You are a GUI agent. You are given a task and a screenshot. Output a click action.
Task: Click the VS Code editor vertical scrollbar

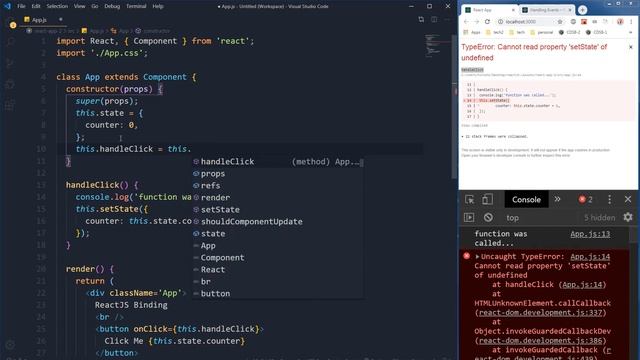pyautogui.click(x=454, y=107)
